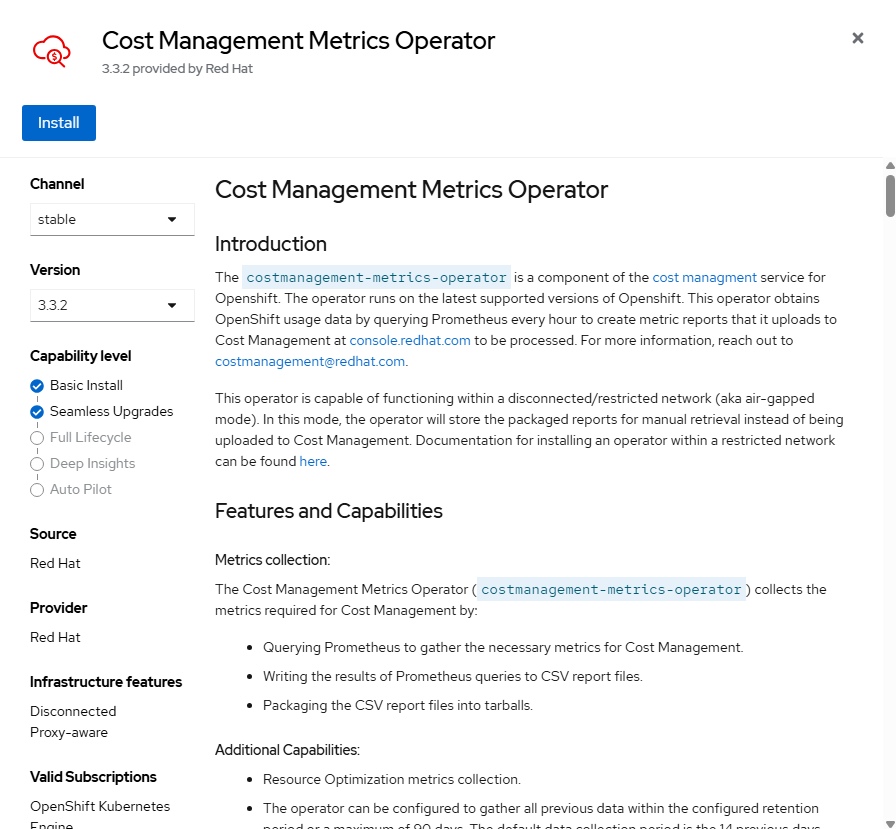Click the 'Disconnected' infrastructure feature
896x829 pixels.
click(x=73, y=711)
